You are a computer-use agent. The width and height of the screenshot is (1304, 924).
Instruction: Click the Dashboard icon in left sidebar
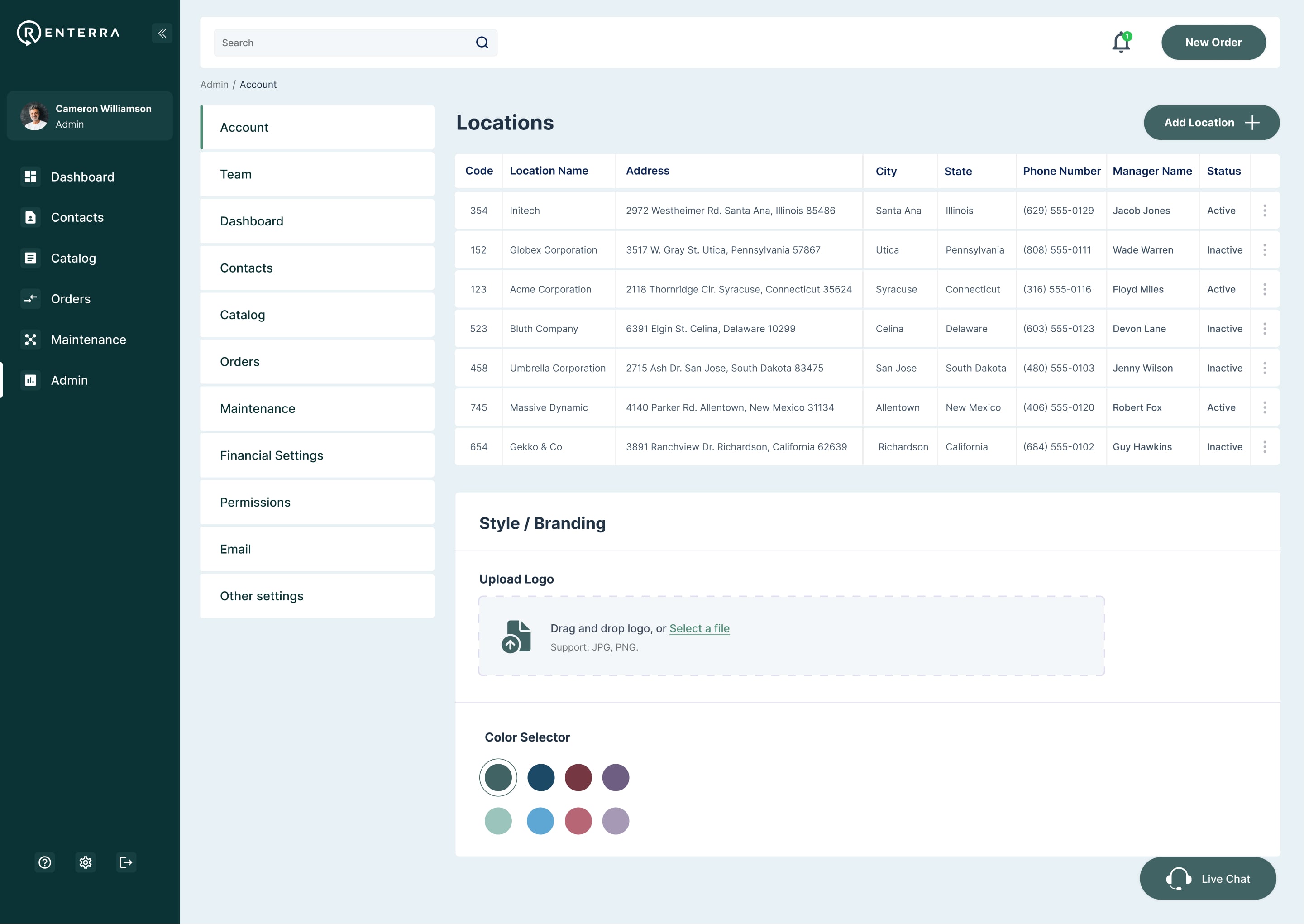click(x=31, y=177)
